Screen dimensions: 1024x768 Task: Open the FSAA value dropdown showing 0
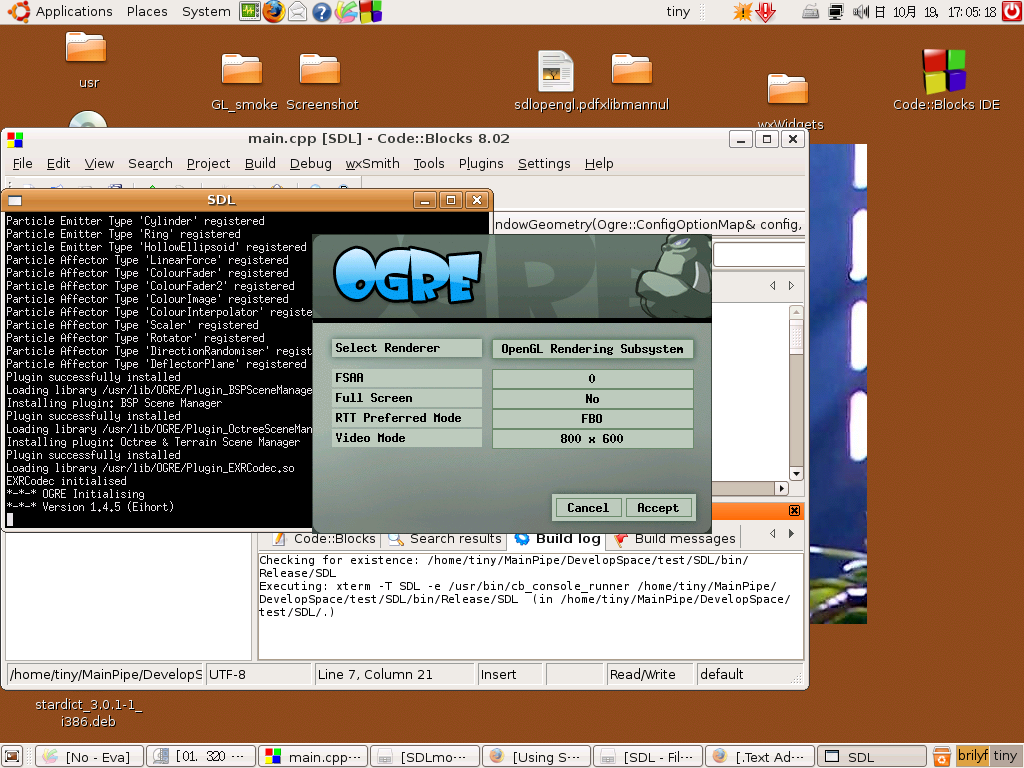(592, 379)
